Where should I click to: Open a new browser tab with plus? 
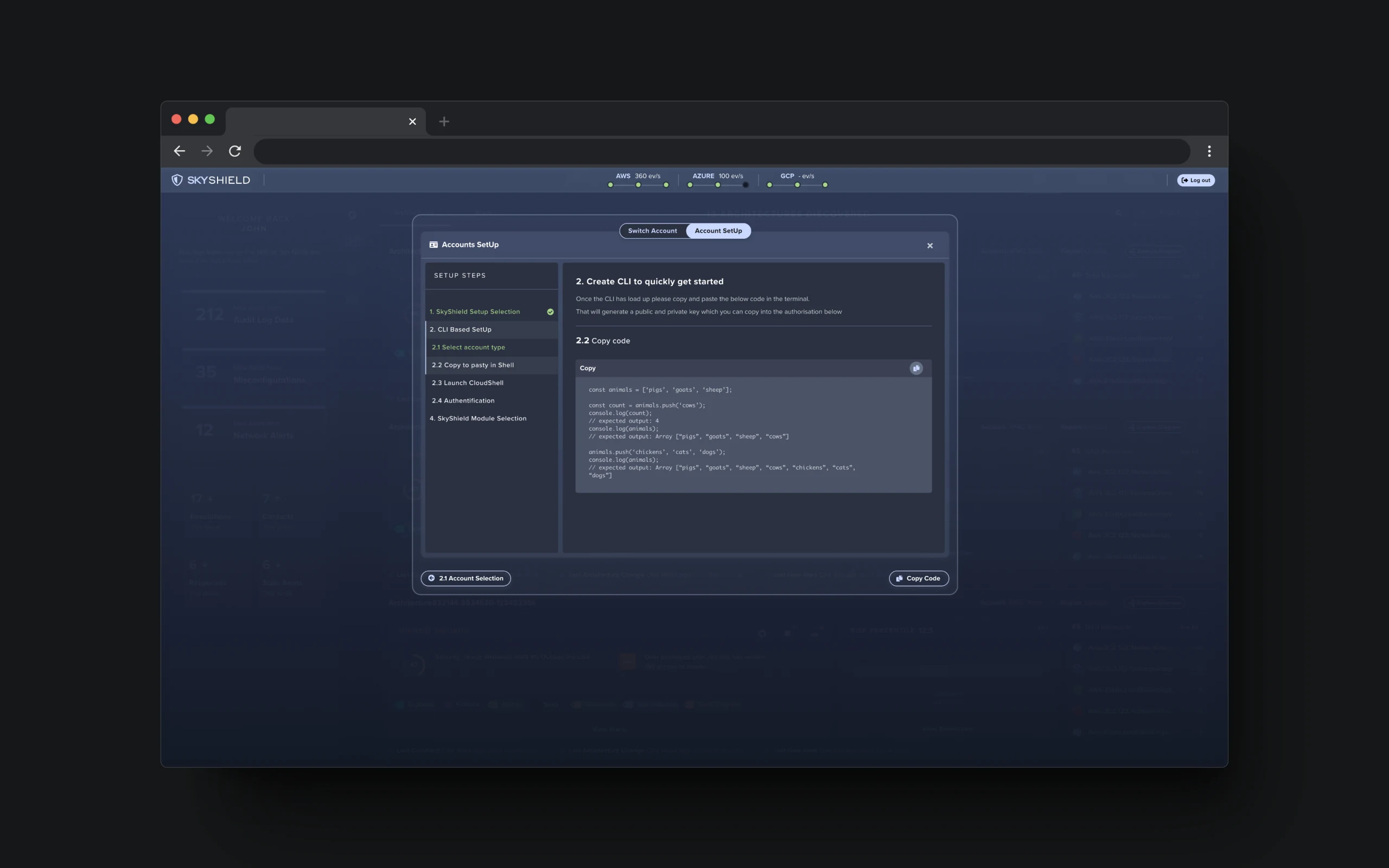444,121
